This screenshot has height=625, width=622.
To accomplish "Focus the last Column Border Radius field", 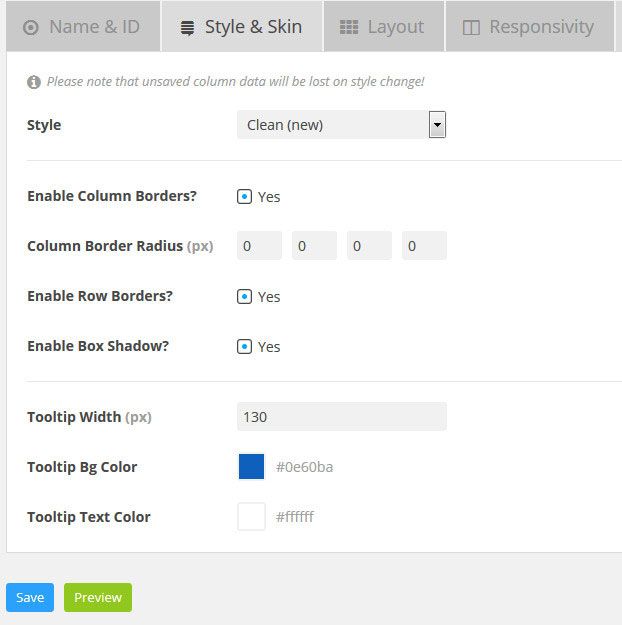I will tap(424, 246).
